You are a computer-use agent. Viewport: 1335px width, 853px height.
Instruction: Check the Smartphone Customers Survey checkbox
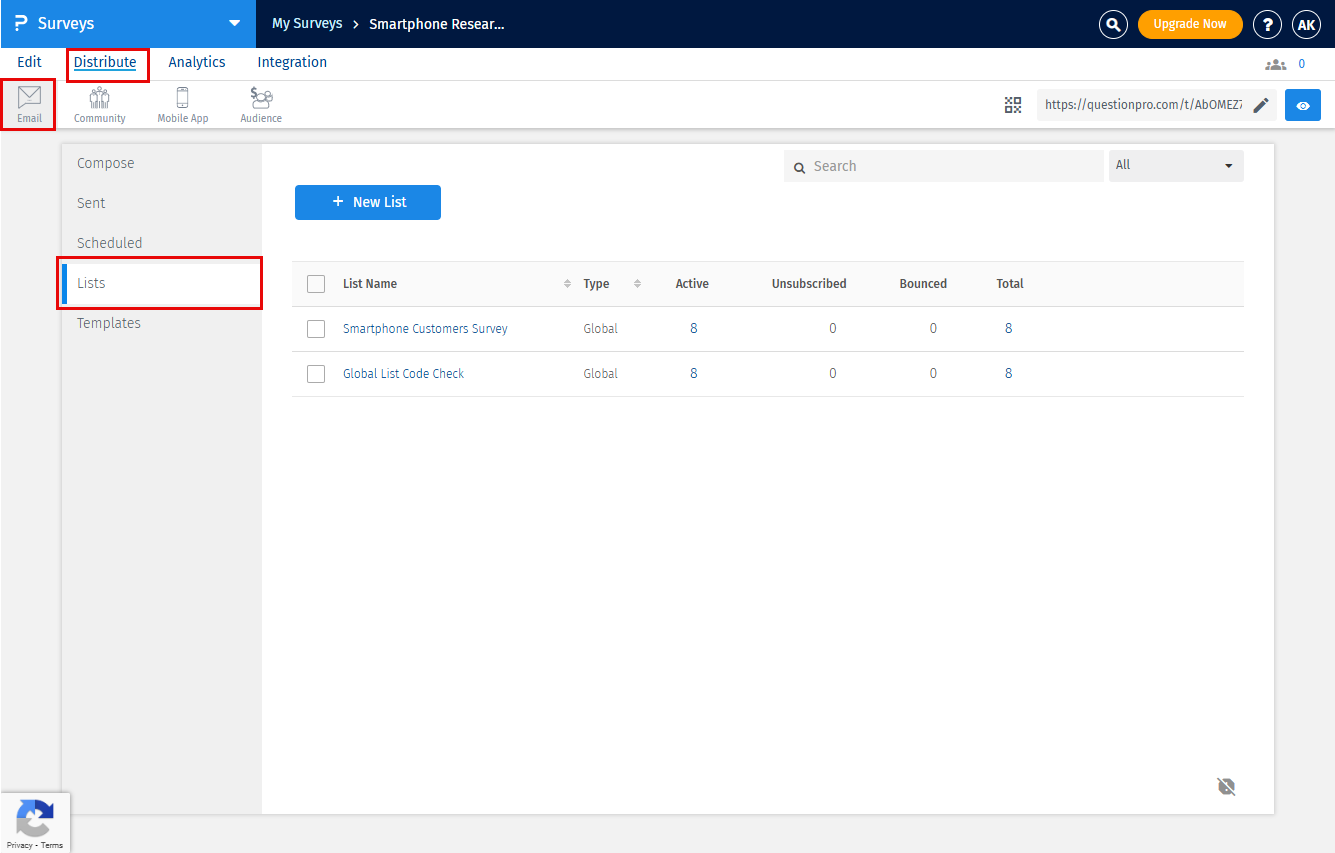pos(316,329)
